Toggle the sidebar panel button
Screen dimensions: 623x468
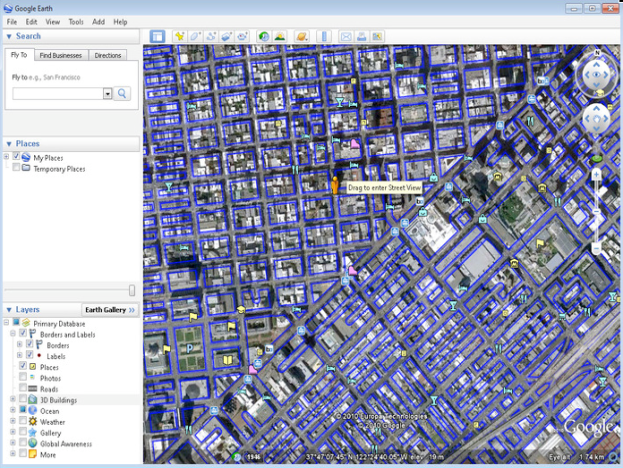click(x=157, y=37)
